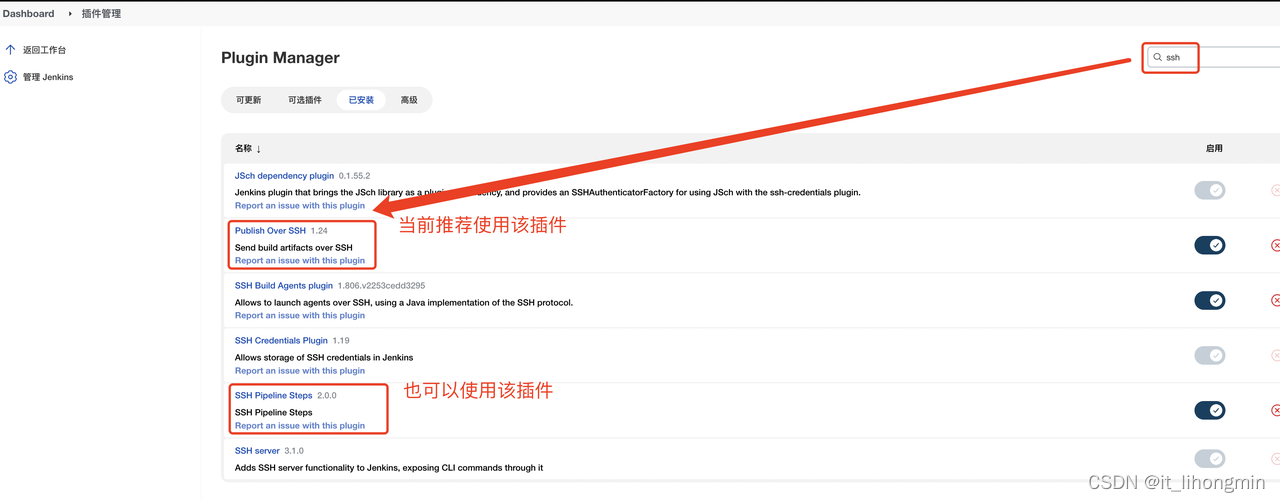Viewport: 1280px width, 502px height.
Task: Disable the SSH Pipeline Steps plugin switch
Action: click(1209, 410)
